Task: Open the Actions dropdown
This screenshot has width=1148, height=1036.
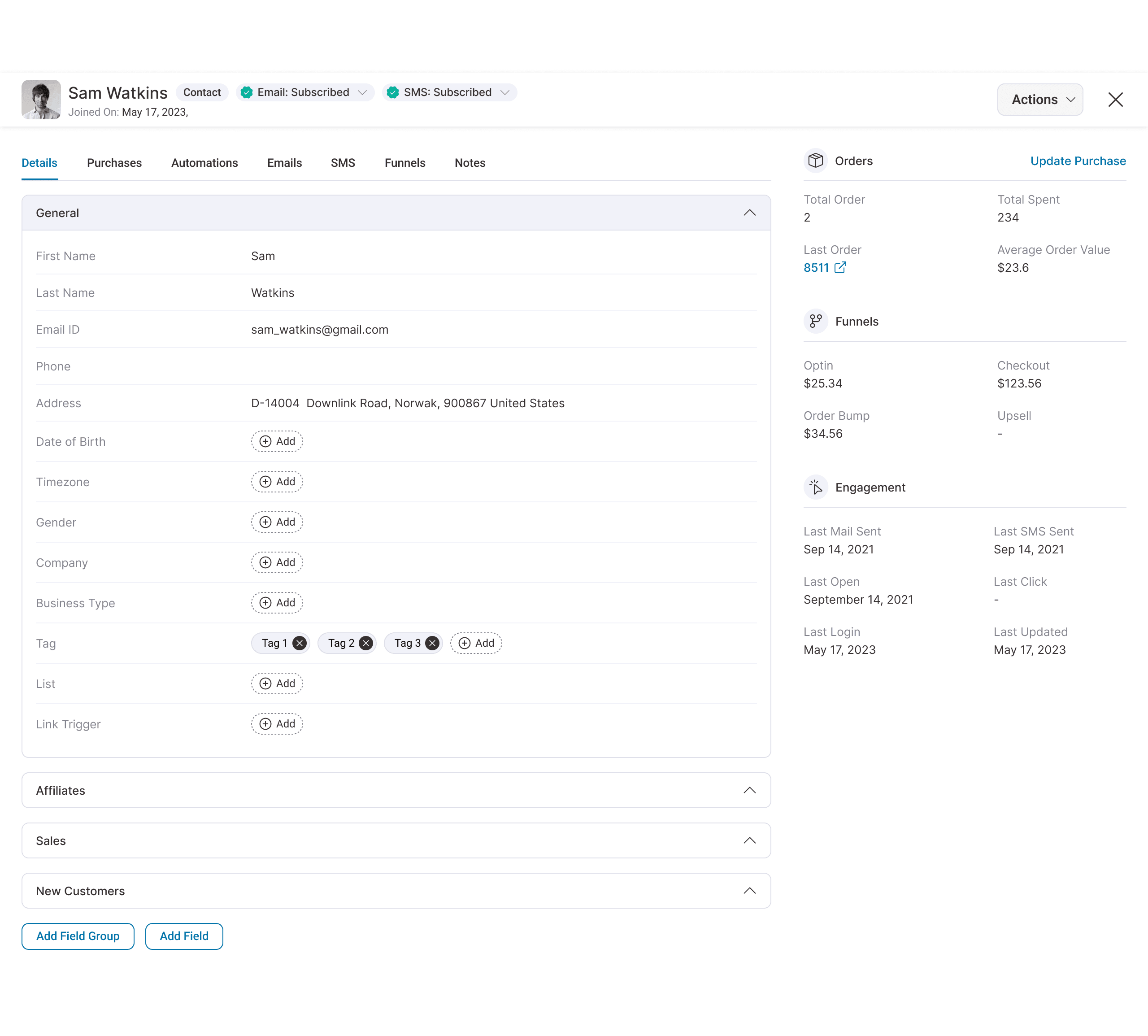Action: click(1040, 100)
